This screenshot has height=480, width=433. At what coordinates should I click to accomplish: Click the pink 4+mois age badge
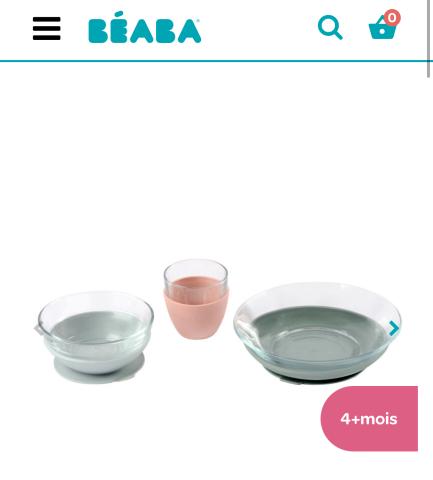pyautogui.click(x=369, y=419)
